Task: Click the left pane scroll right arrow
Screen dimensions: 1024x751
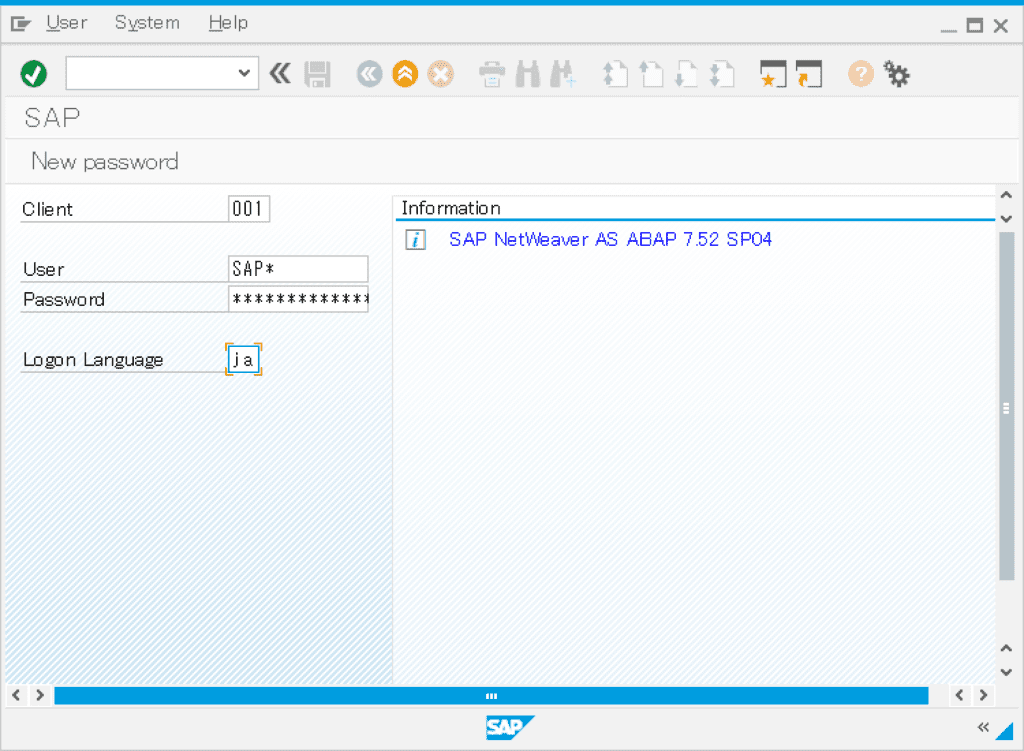Action: [40, 695]
